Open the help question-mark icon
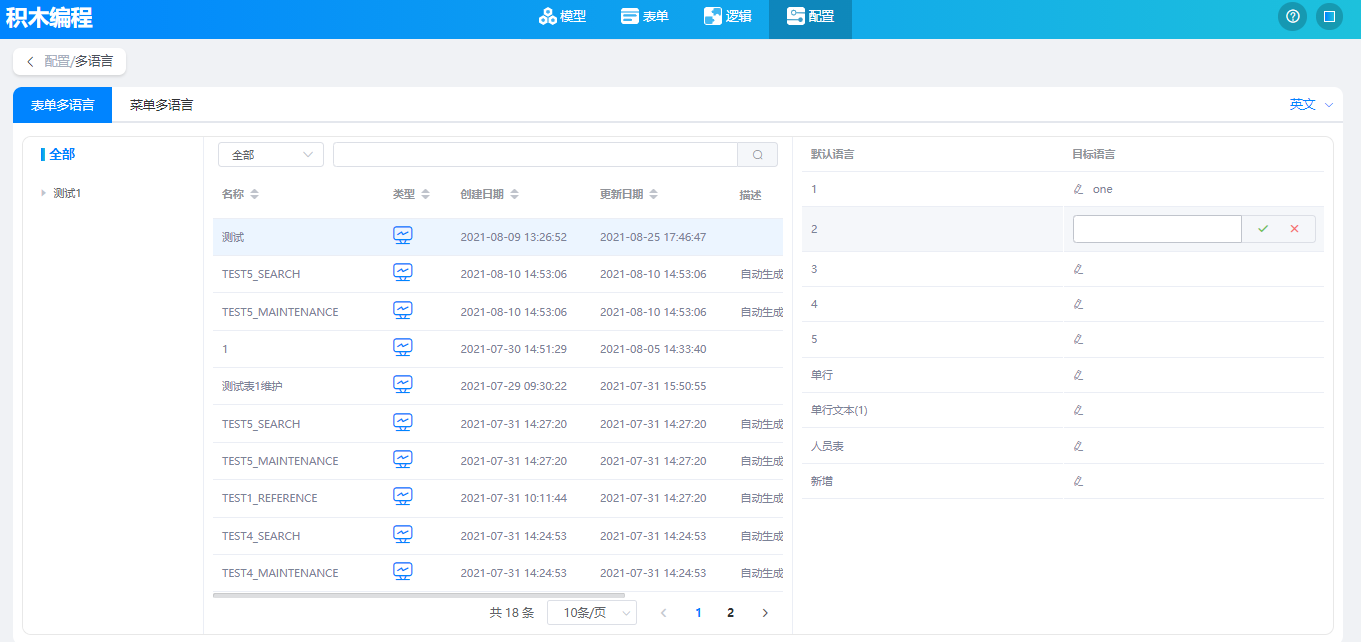Viewport: 1361px width, 642px height. coord(1293,16)
